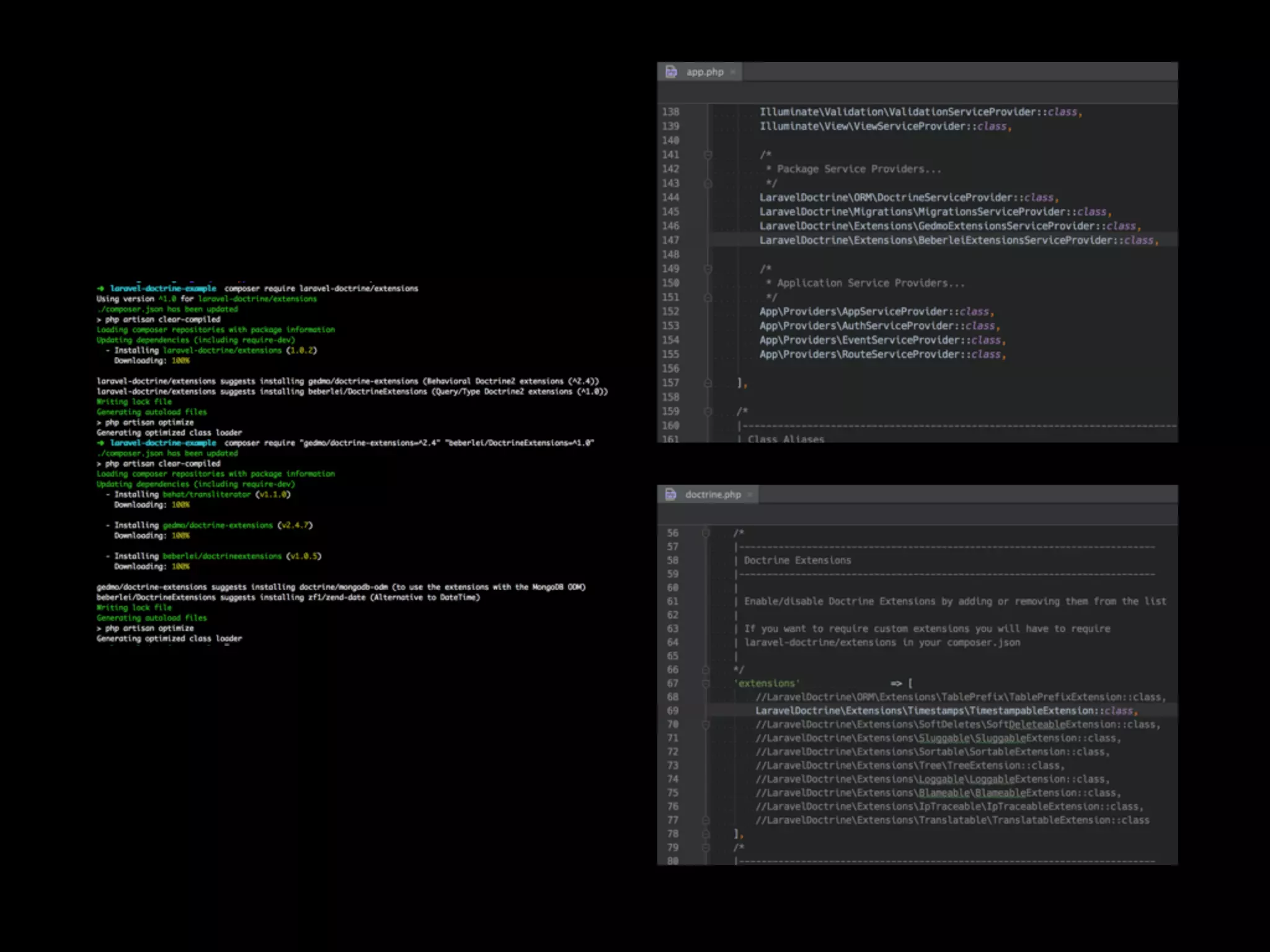Click the PHP file icon on doctrine.php tab
This screenshot has height=952, width=1270.
point(670,495)
